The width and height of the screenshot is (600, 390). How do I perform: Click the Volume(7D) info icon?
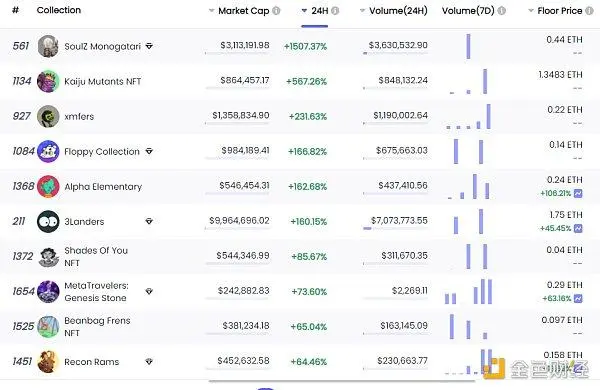502,11
